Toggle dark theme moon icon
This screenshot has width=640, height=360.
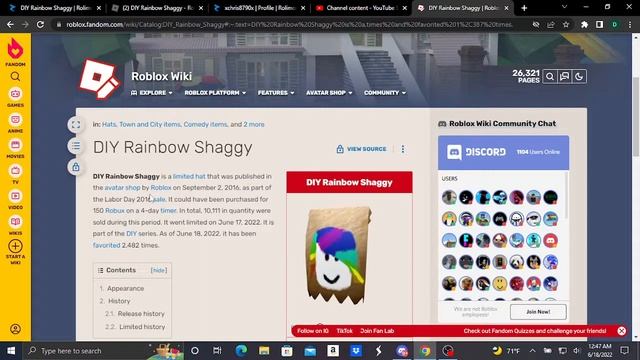579,76
